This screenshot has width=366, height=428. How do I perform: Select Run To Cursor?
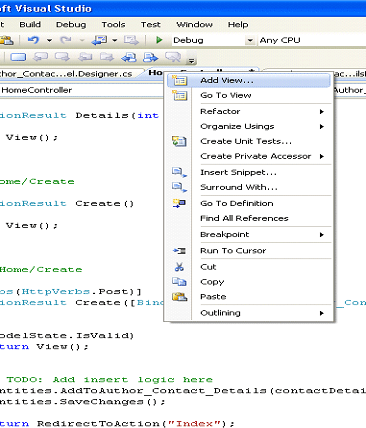(x=249, y=251)
